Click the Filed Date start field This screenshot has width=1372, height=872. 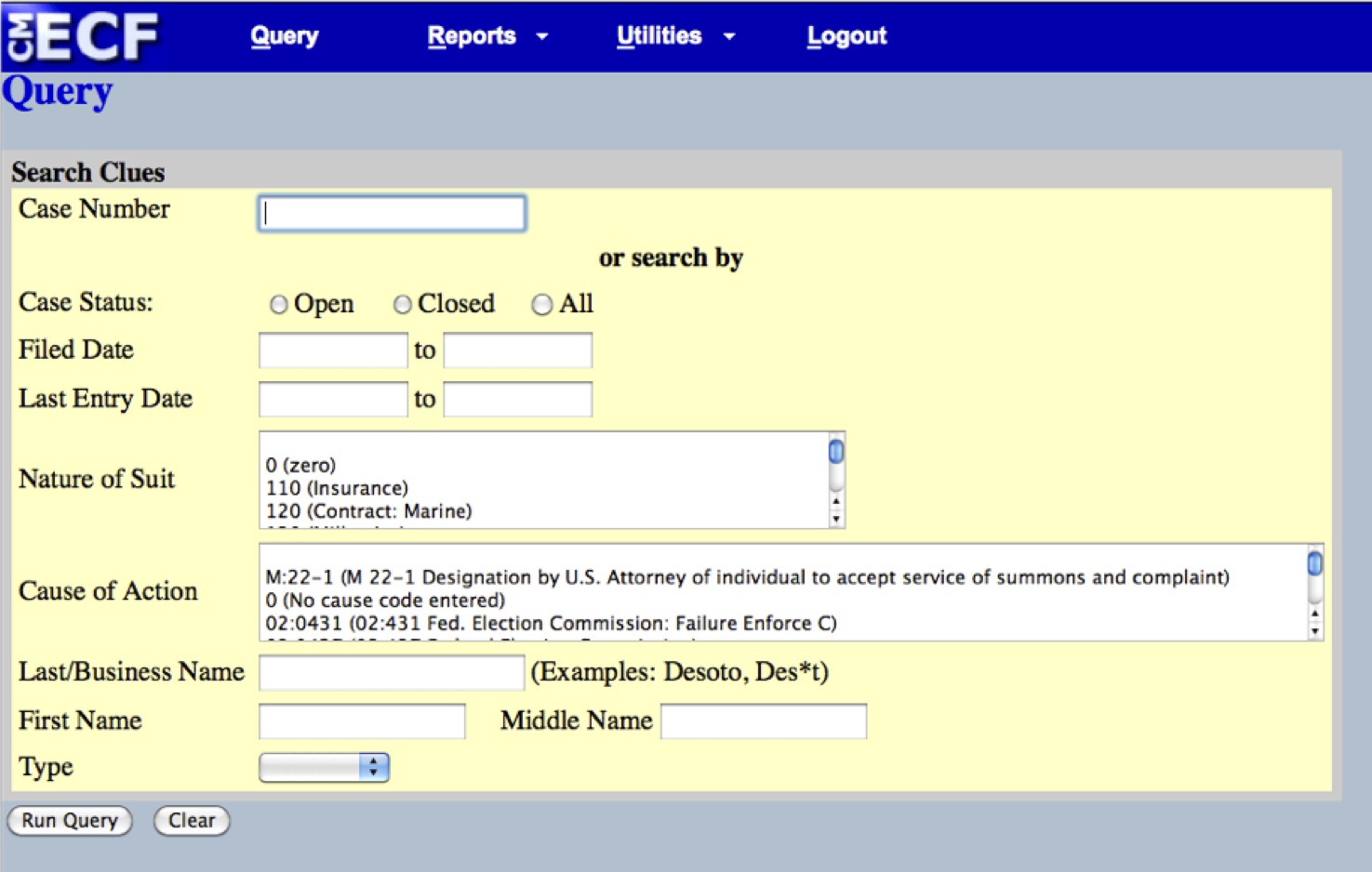click(x=333, y=350)
